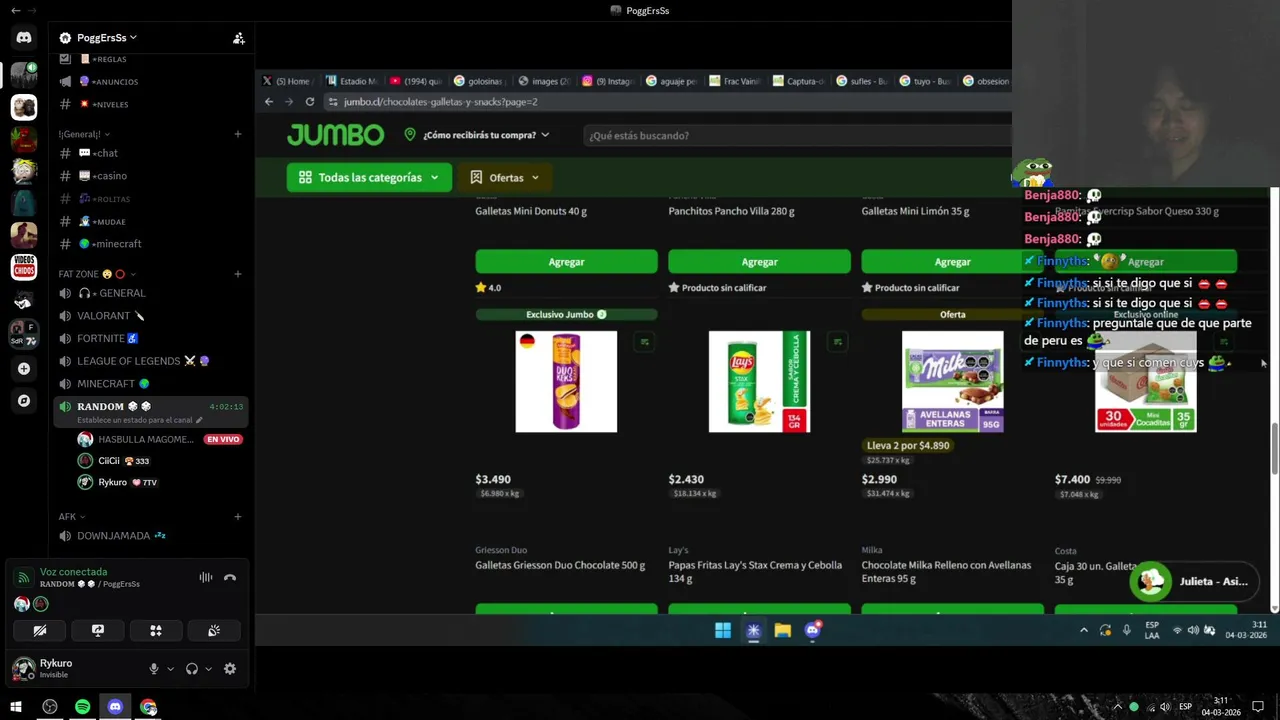Create channel in FAT ZONE category
The width and height of the screenshot is (1280, 720).
click(238, 274)
